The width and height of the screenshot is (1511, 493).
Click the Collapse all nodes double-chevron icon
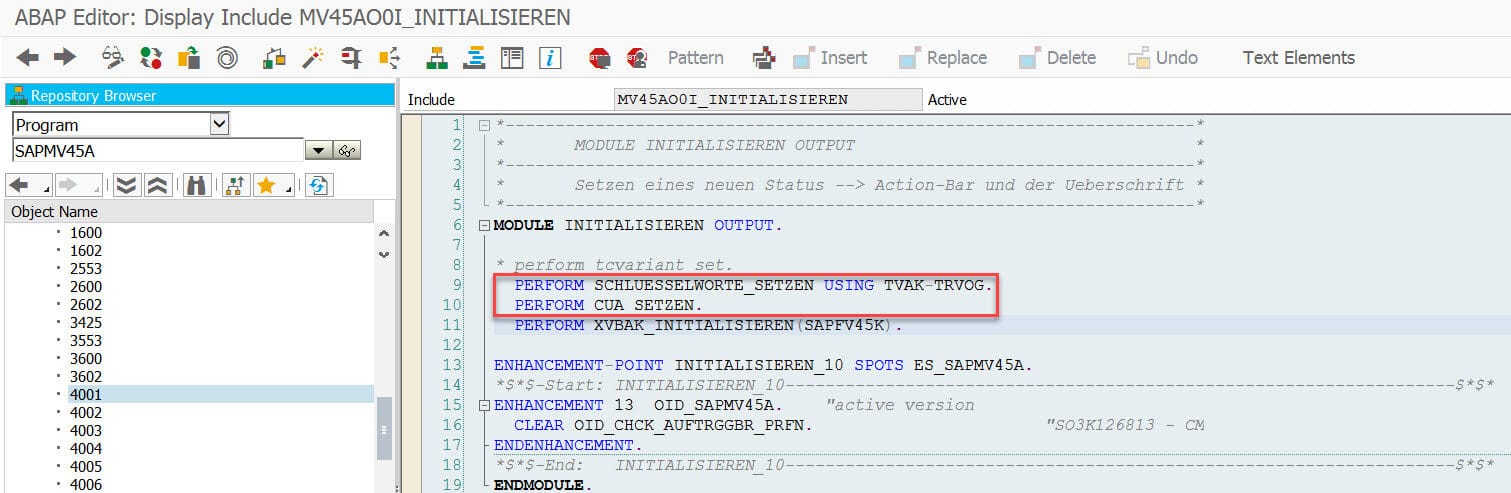coord(158,185)
